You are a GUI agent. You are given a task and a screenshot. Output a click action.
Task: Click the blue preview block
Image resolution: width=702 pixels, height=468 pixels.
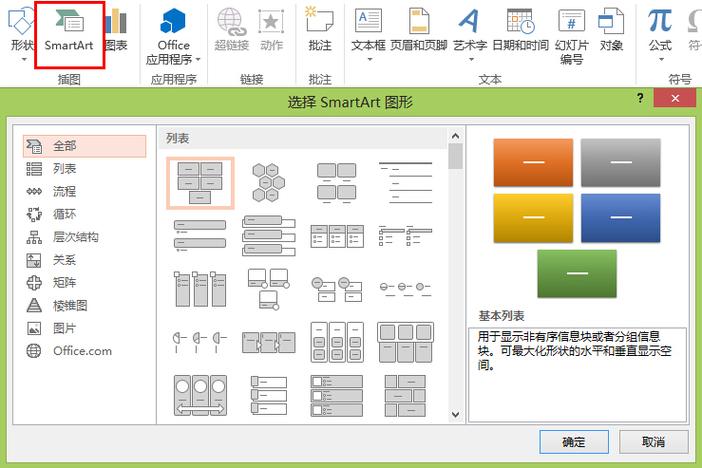(621, 218)
